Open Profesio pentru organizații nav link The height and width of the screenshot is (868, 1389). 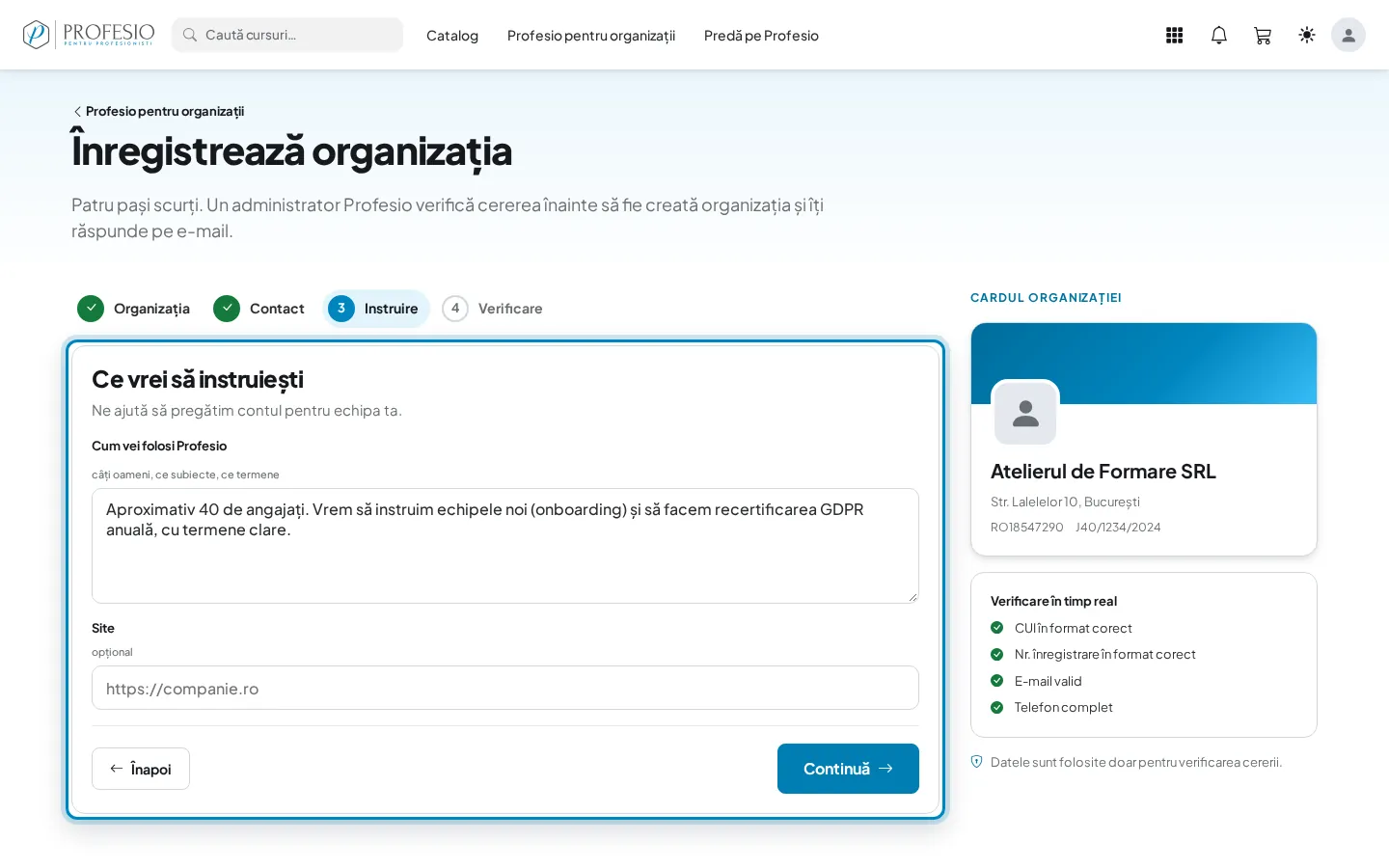point(591,36)
